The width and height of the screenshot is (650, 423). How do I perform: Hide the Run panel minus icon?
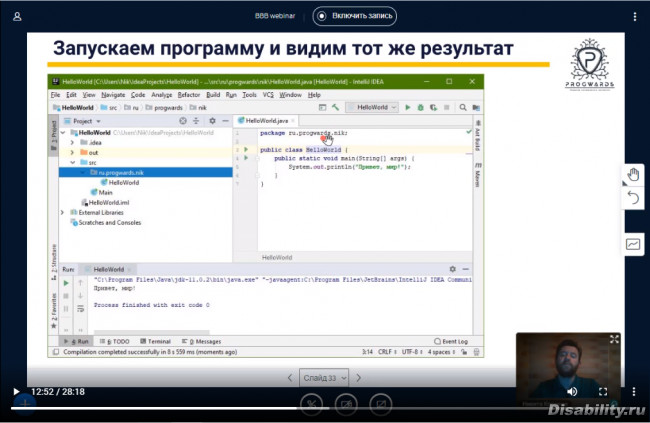pos(466,269)
